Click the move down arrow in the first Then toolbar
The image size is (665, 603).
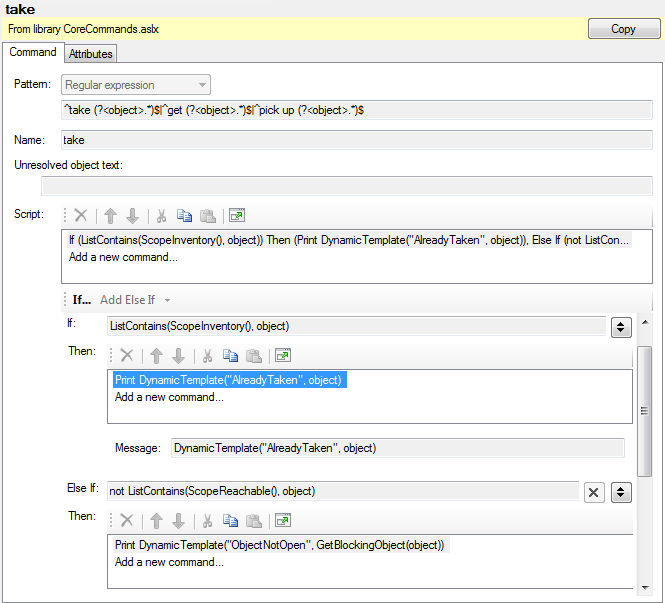[178, 355]
